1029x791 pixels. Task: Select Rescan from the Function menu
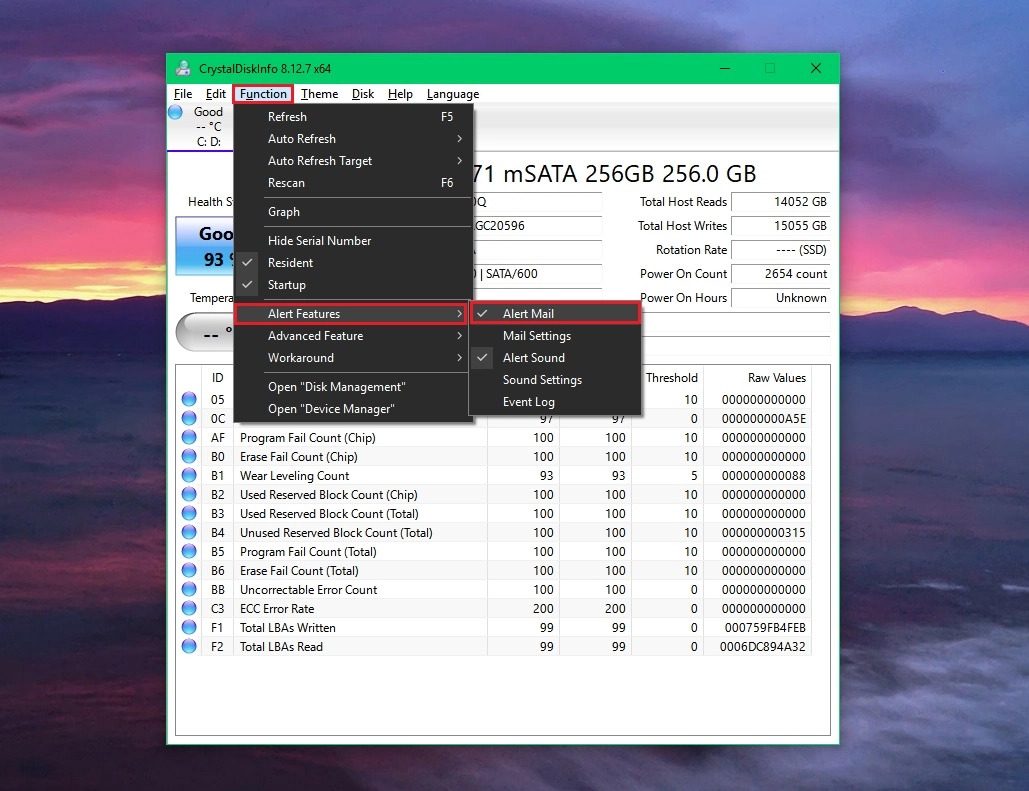pos(352,183)
